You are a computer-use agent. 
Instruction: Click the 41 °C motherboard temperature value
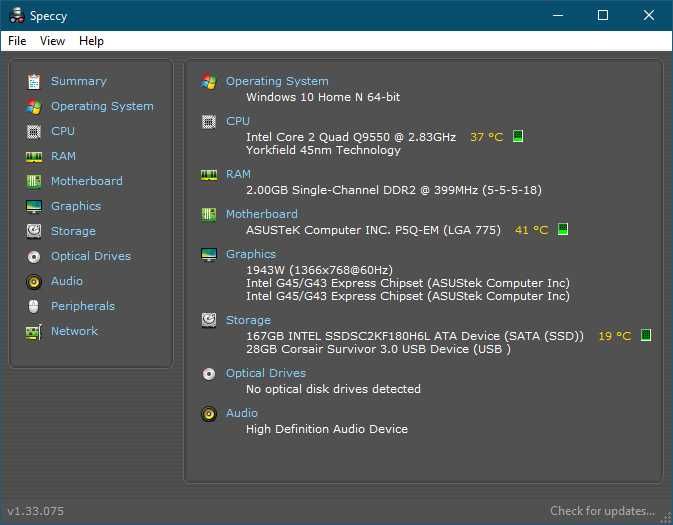coord(531,230)
